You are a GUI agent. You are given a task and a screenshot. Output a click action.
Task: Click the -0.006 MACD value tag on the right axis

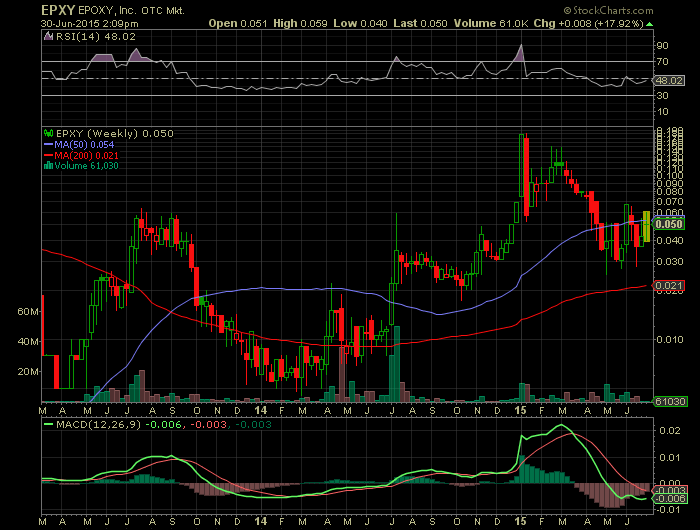pos(669,499)
